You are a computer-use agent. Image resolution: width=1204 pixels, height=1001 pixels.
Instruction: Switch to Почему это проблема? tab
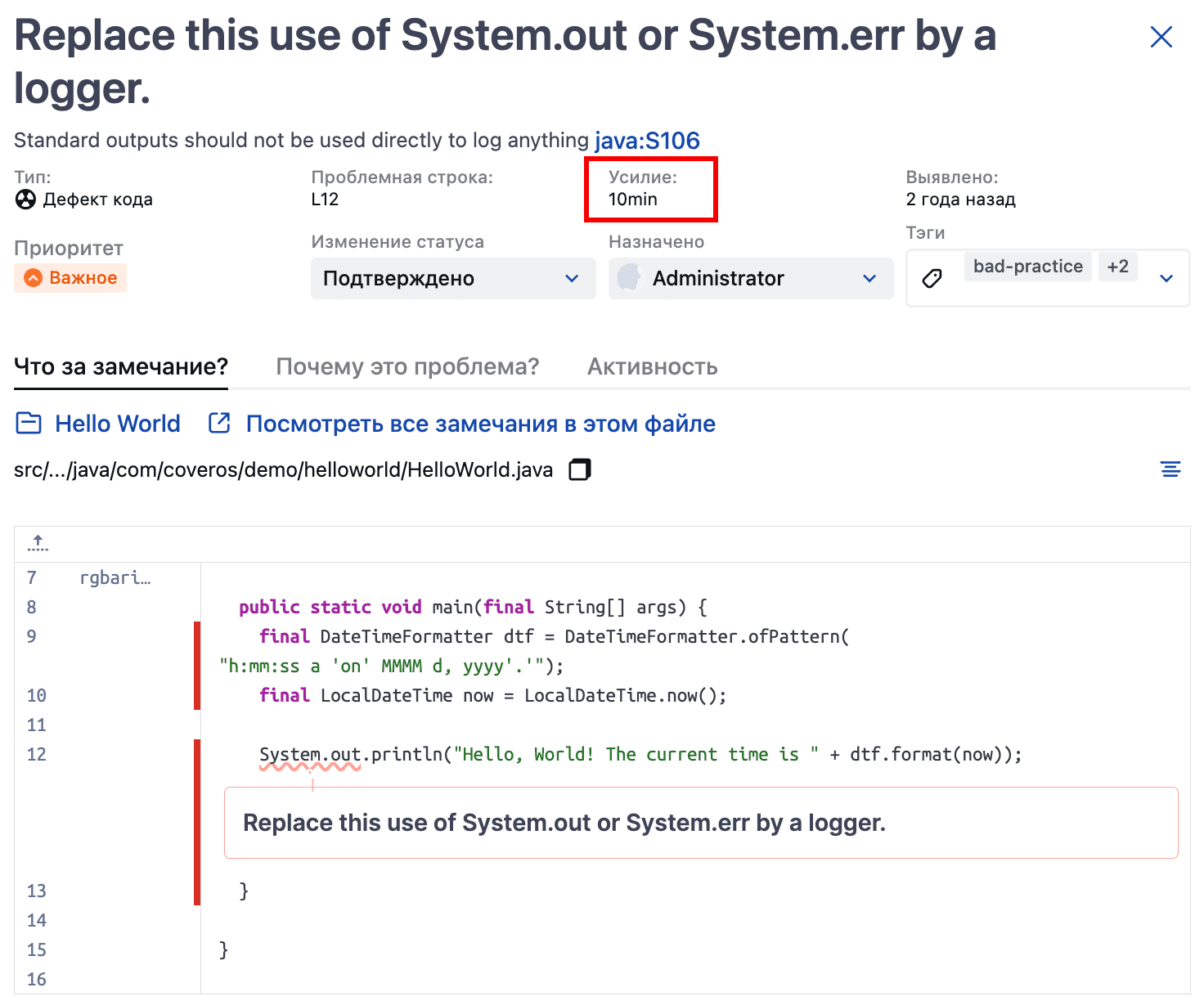407,366
